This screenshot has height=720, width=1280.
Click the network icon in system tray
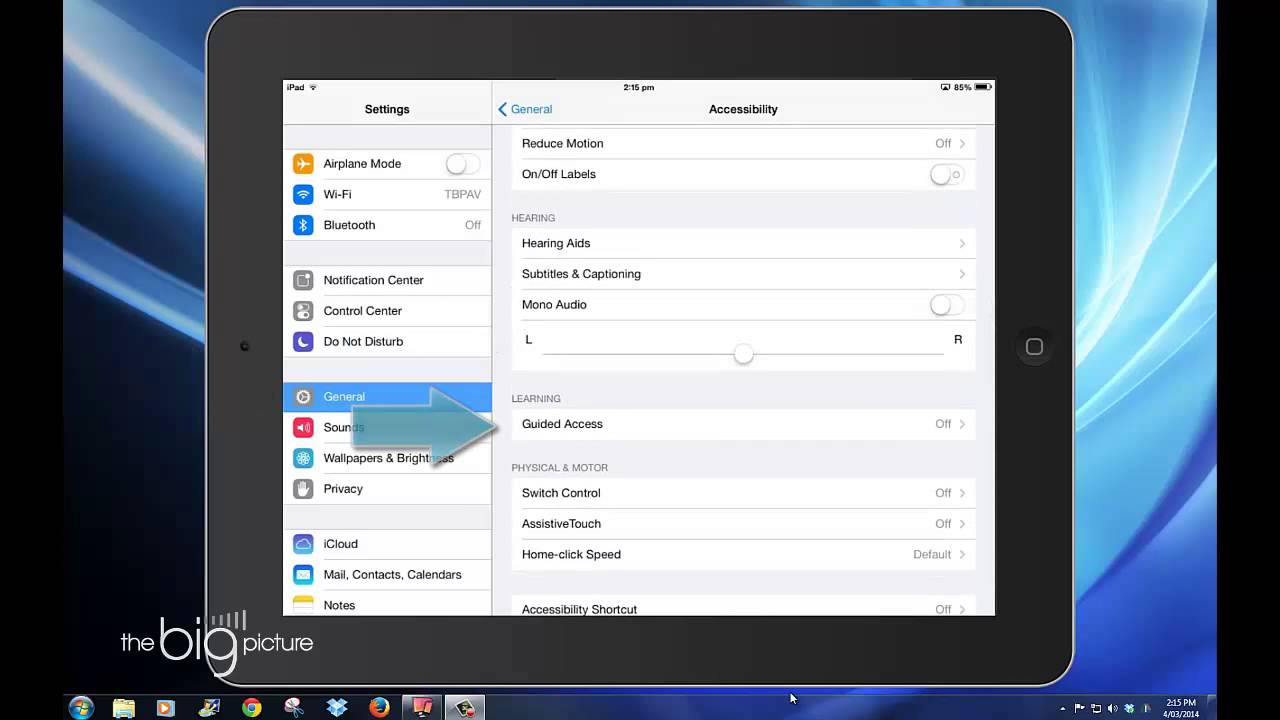[x=1097, y=708]
